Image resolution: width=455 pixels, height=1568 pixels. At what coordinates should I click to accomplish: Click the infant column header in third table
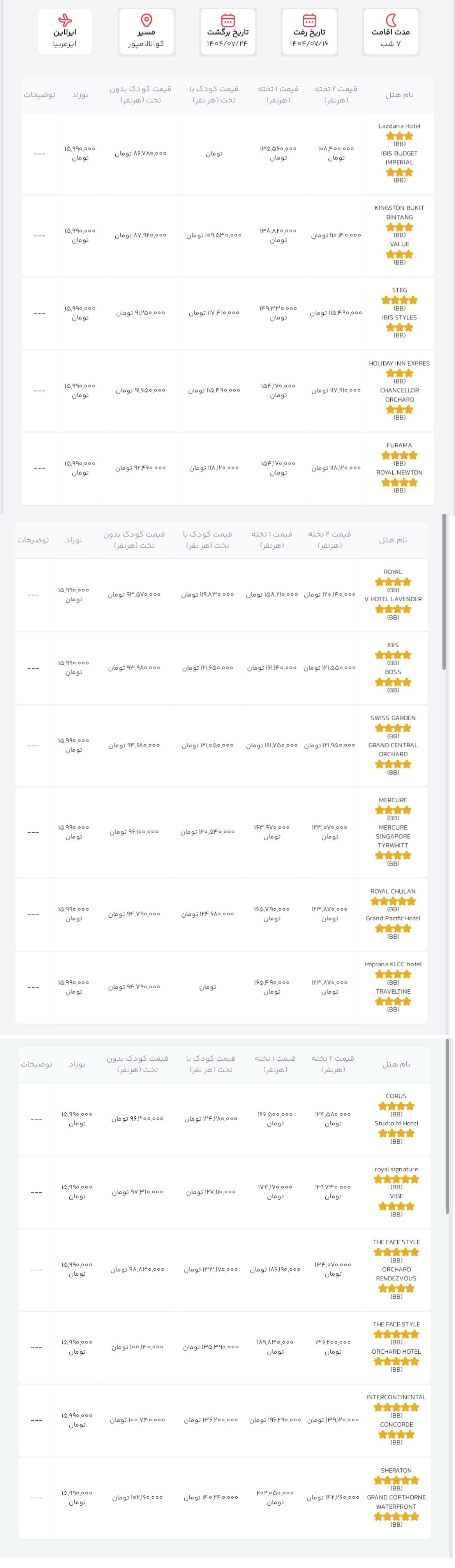(77, 1064)
